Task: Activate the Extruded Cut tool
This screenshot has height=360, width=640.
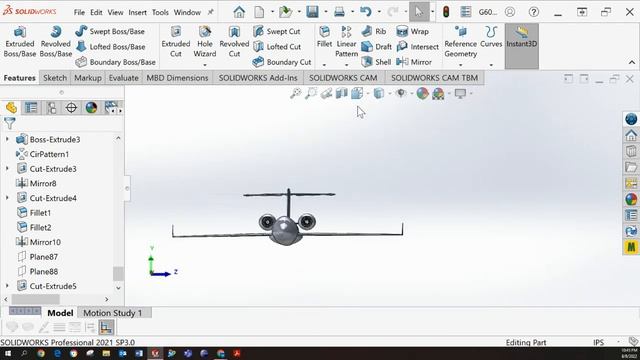Action: (176, 42)
